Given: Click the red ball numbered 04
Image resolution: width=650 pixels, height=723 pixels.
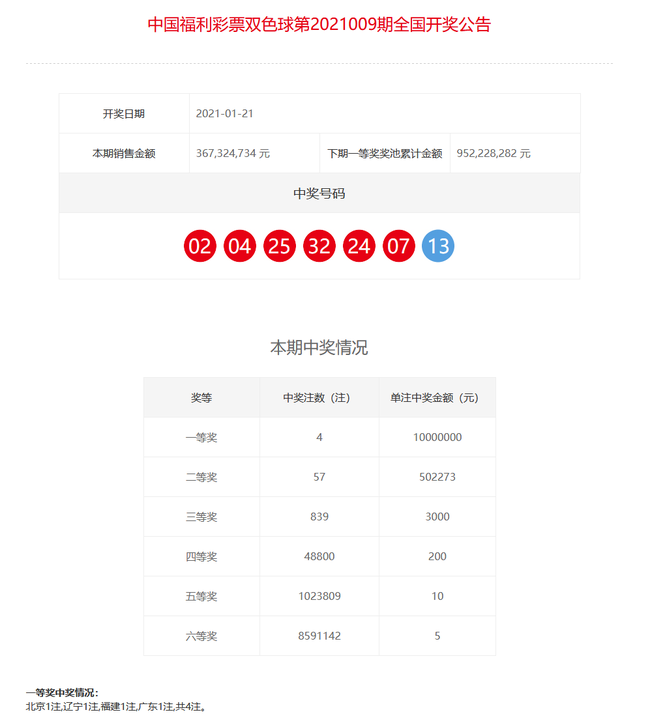Looking at the screenshot, I should (x=240, y=246).
